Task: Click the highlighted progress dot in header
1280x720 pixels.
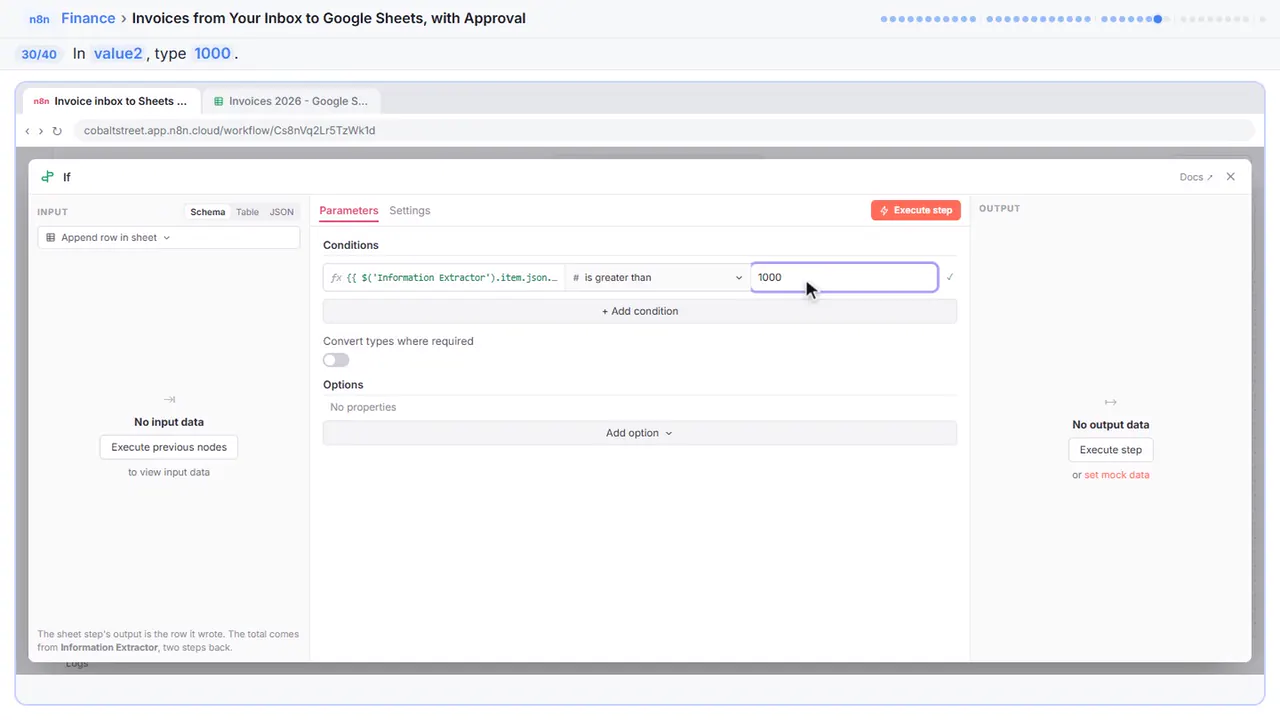Action: click(x=1158, y=19)
